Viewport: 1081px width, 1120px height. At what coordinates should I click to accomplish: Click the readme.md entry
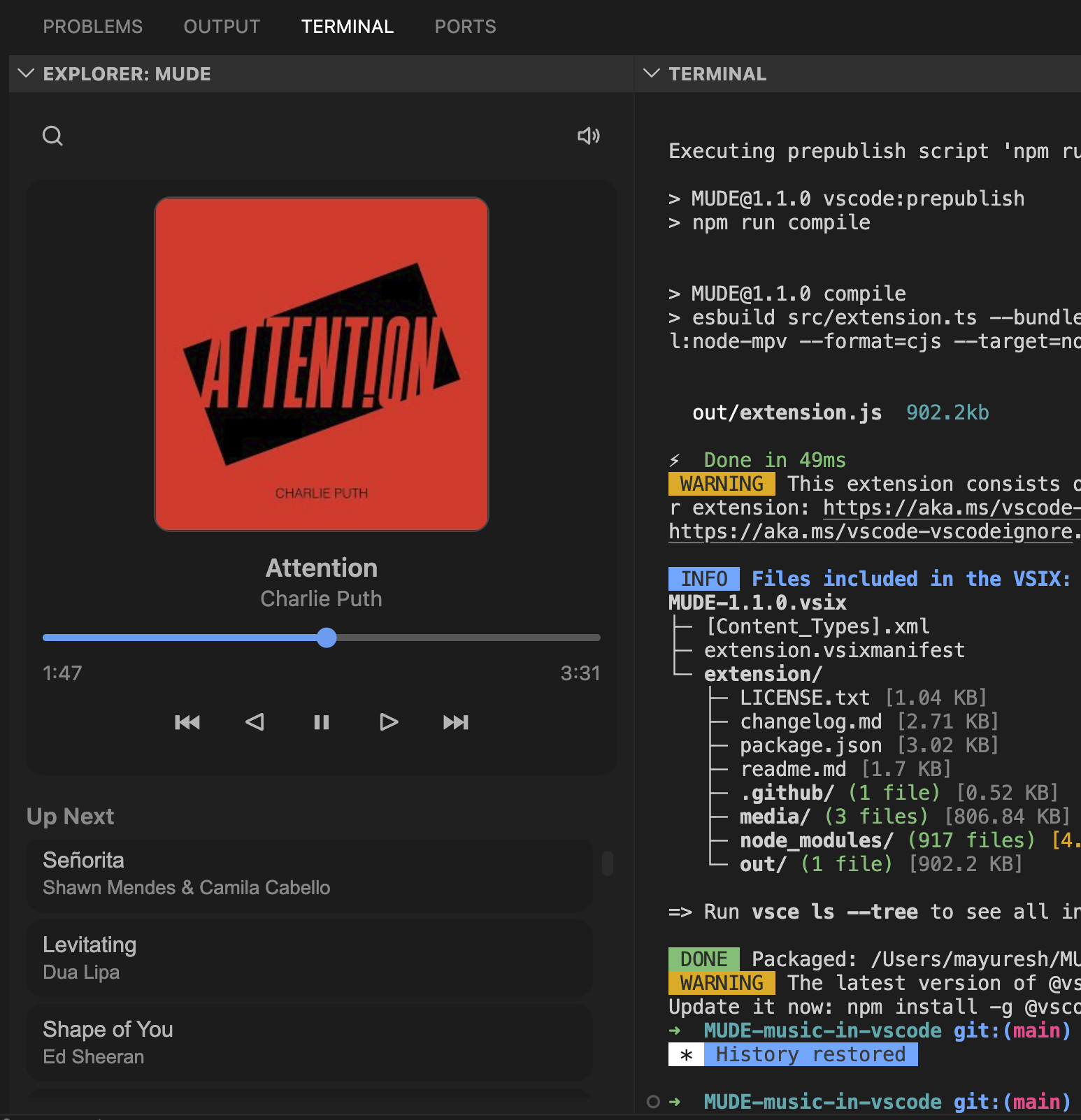pyautogui.click(x=793, y=769)
